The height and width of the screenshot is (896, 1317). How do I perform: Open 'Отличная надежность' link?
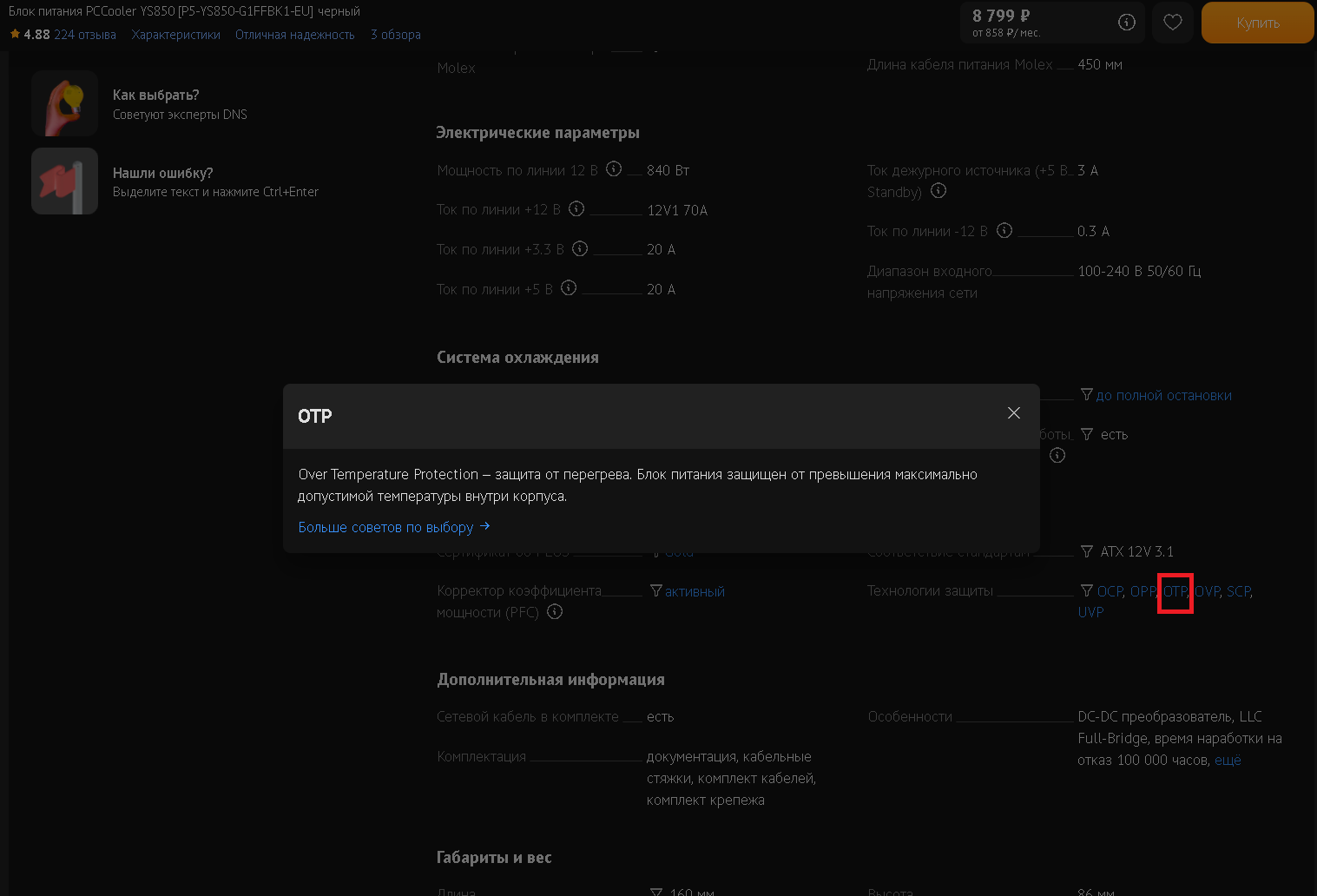point(295,35)
